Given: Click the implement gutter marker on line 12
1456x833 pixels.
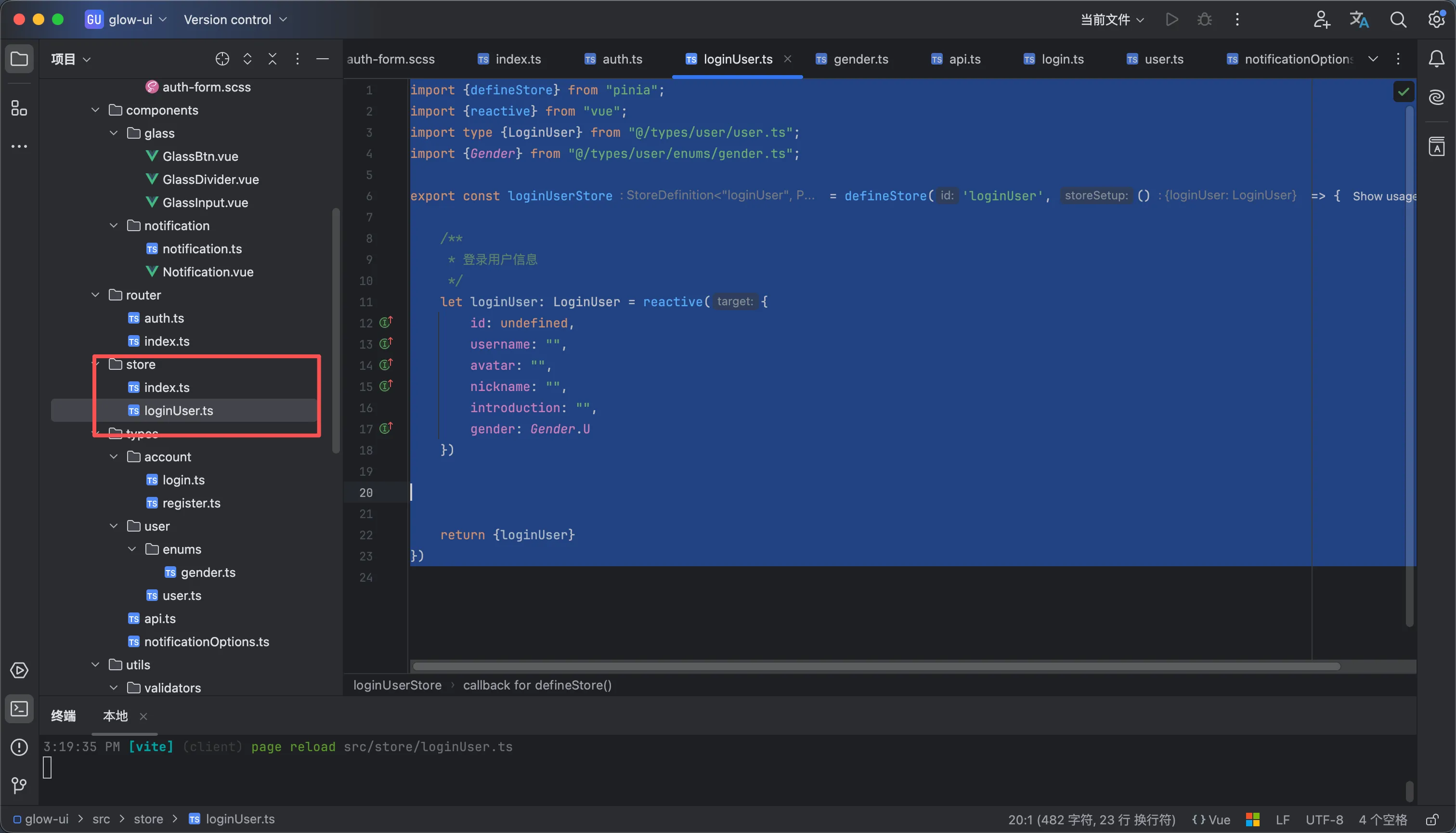Looking at the screenshot, I should click(386, 323).
